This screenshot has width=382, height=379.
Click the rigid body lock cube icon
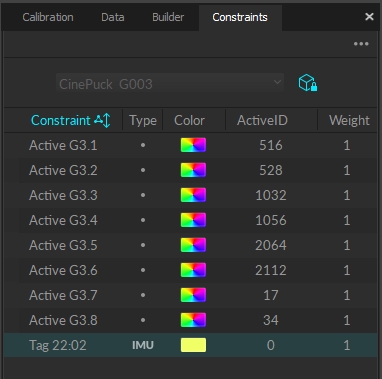click(308, 83)
